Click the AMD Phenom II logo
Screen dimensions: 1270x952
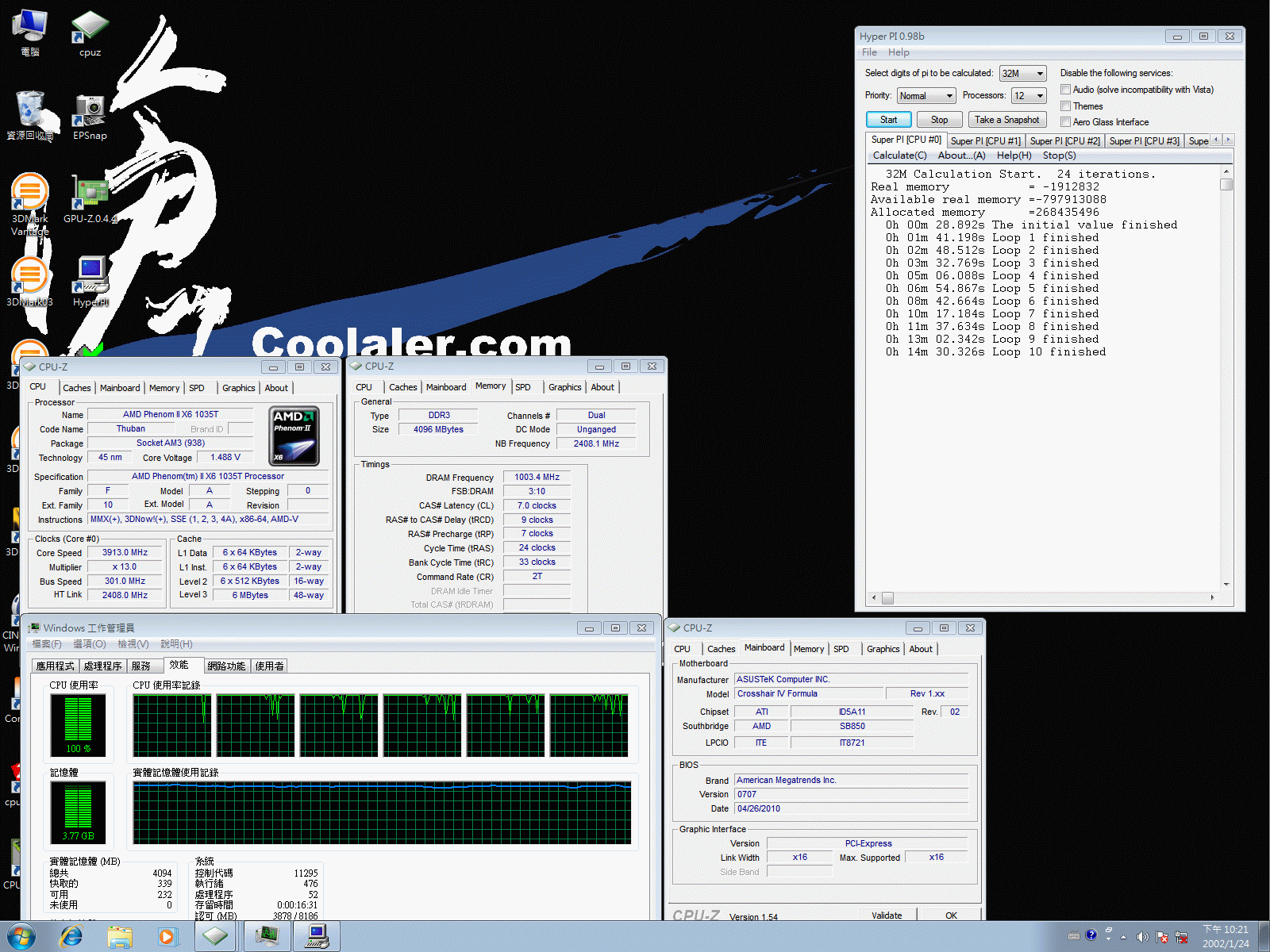pyautogui.click(x=295, y=436)
